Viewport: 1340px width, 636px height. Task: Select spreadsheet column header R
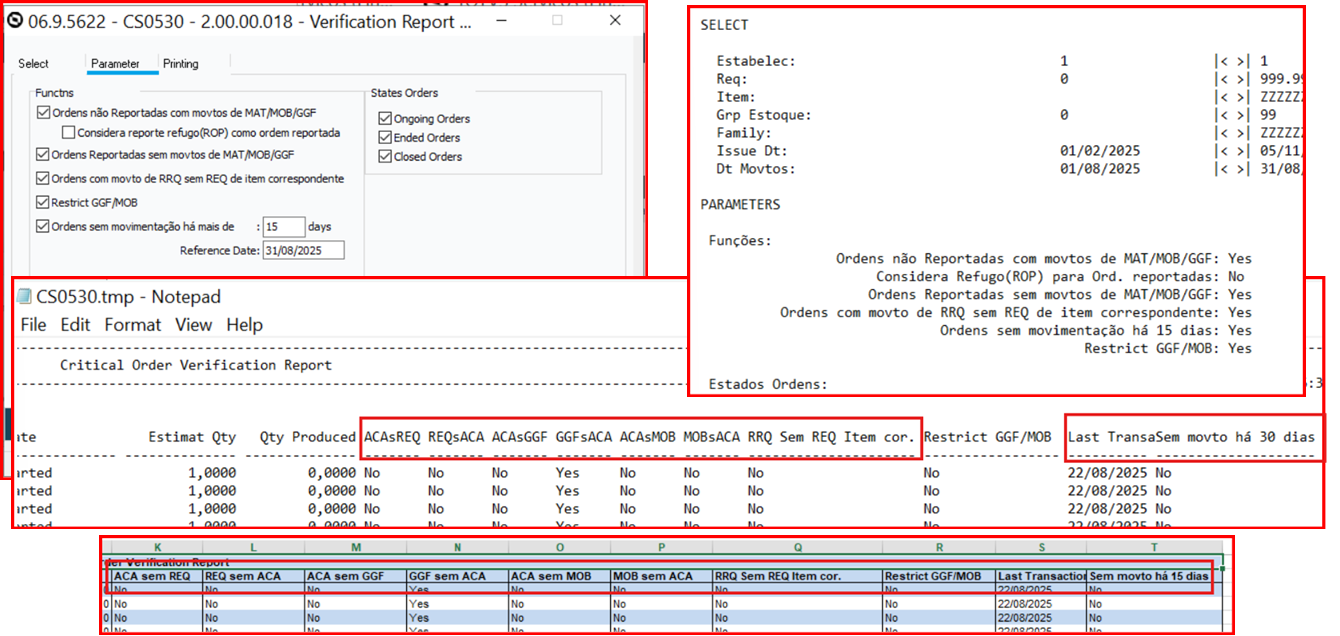pos(940,549)
